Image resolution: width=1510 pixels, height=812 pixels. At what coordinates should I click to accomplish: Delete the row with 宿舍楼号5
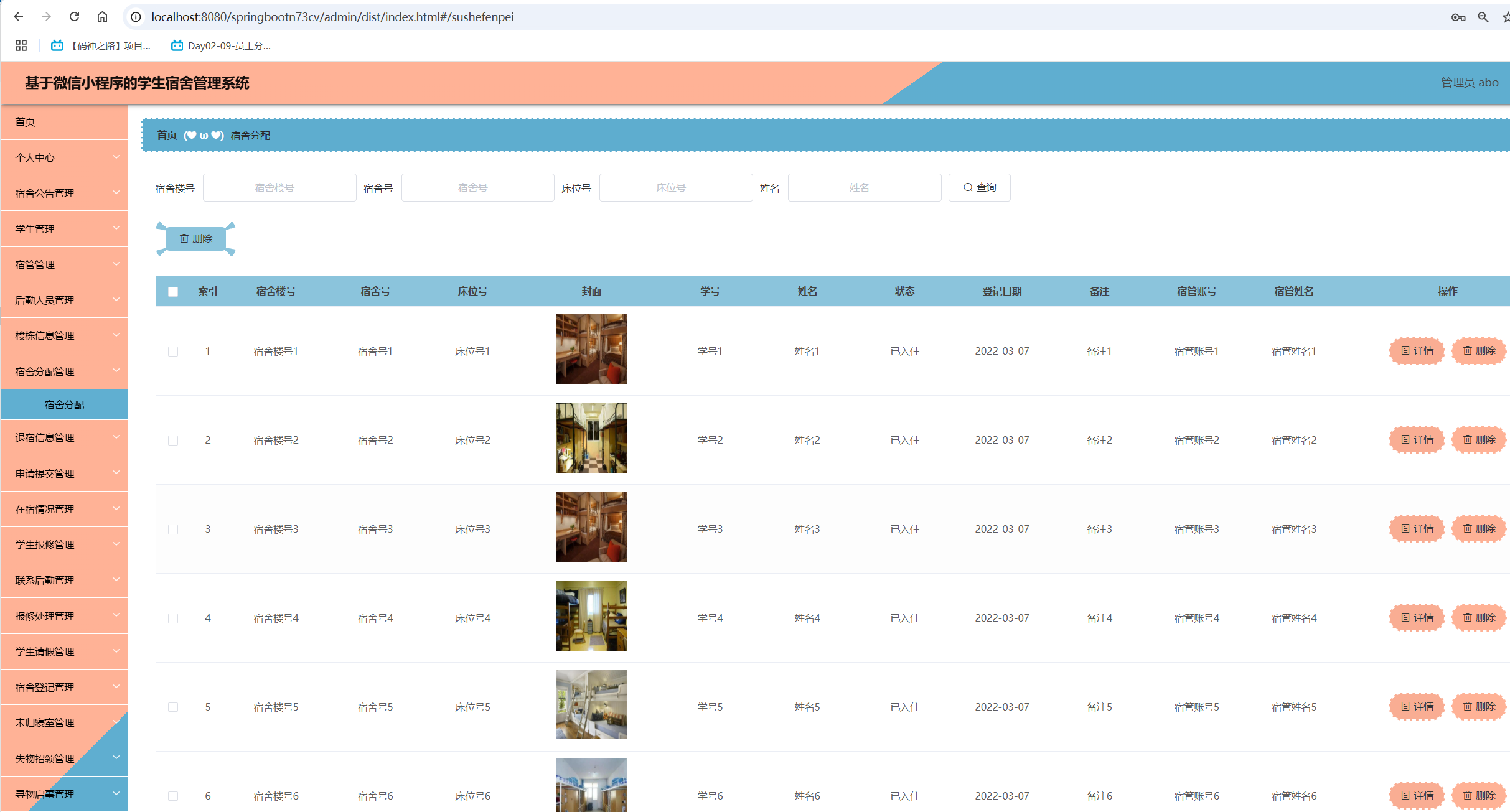coord(1478,707)
